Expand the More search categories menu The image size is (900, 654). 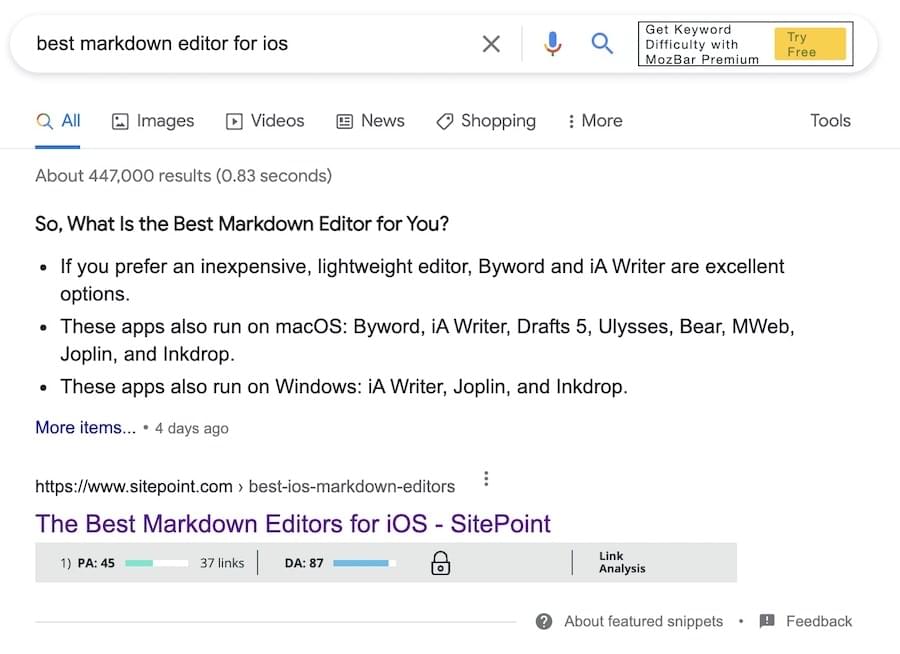[594, 121]
